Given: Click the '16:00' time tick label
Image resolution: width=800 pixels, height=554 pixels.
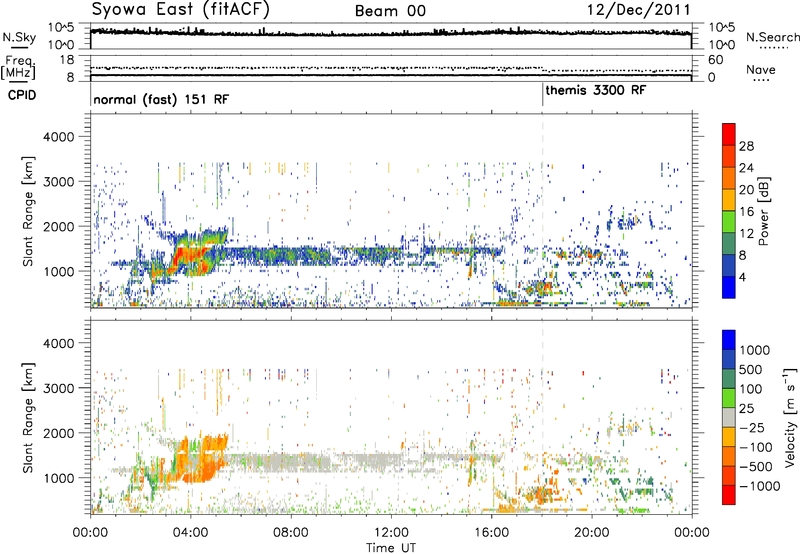Looking at the screenshot, I should point(491,533).
